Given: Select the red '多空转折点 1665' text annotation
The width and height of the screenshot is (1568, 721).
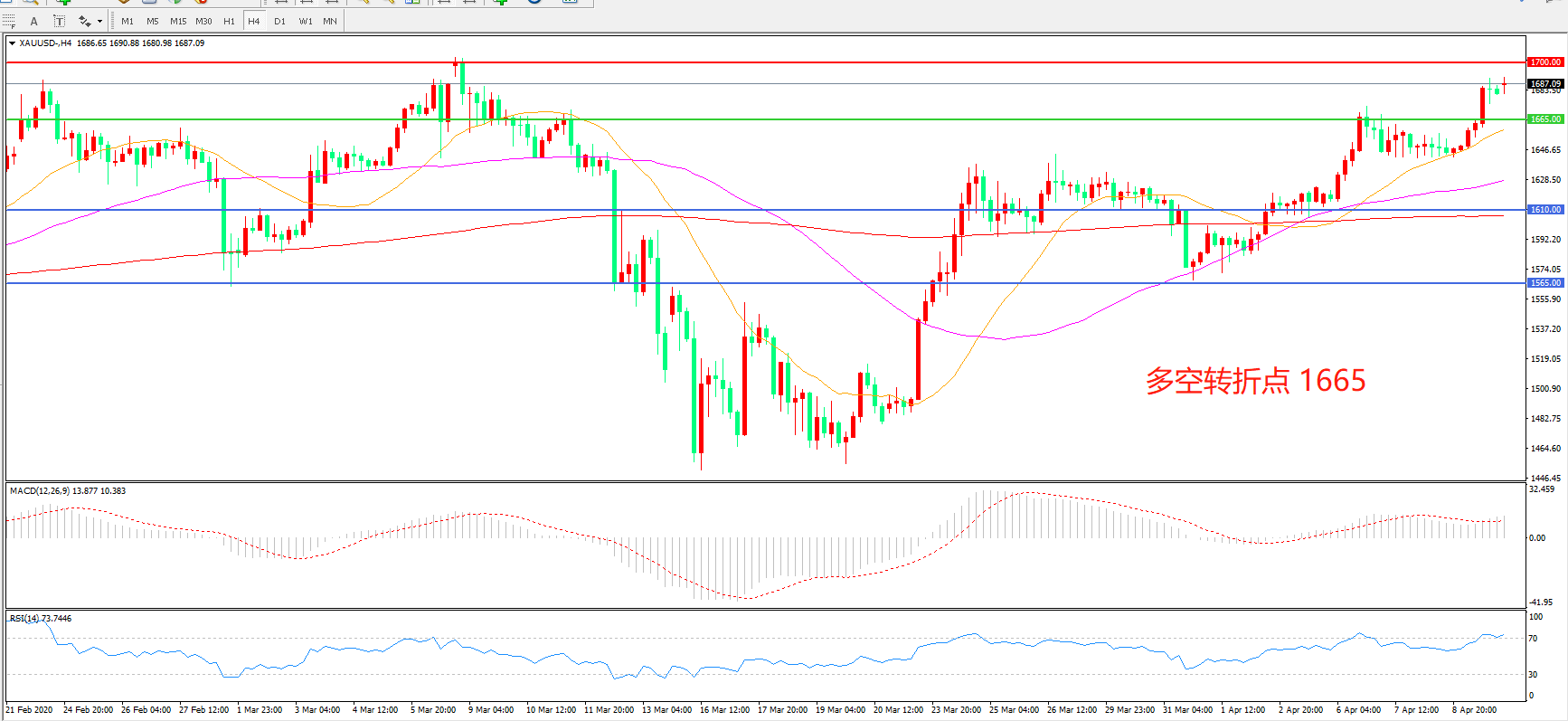Looking at the screenshot, I should pos(1255,381).
